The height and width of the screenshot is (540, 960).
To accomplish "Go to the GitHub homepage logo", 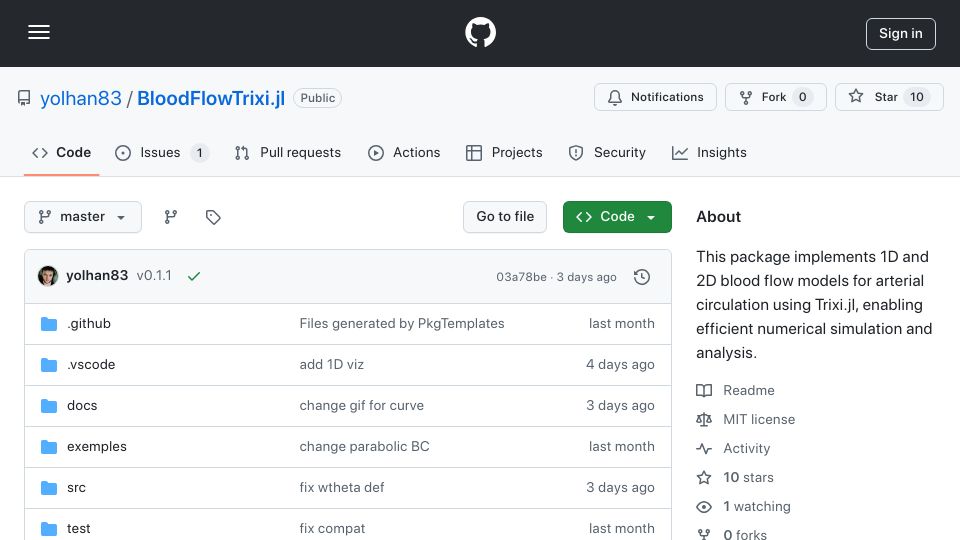I will [480, 32].
